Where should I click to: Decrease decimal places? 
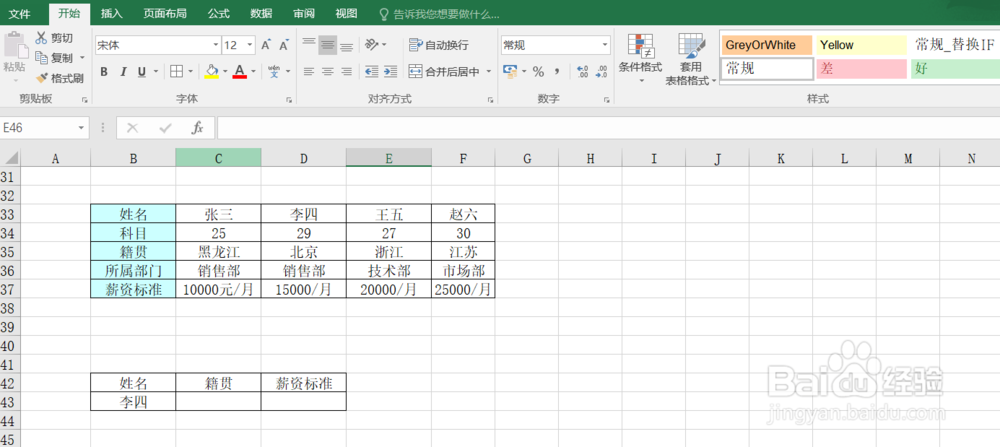tap(601, 71)
